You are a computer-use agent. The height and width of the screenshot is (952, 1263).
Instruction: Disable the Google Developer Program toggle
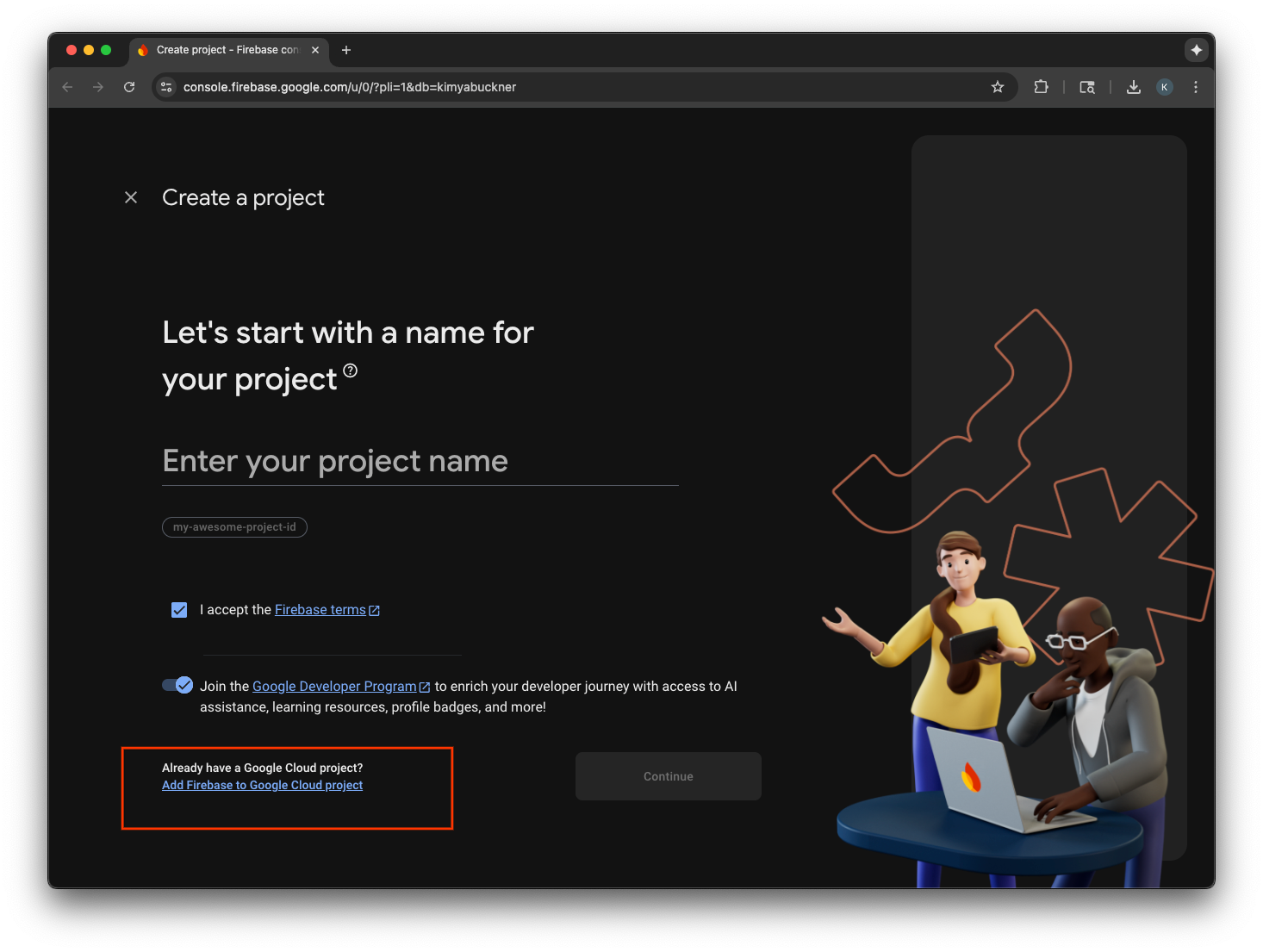(177, 685)
